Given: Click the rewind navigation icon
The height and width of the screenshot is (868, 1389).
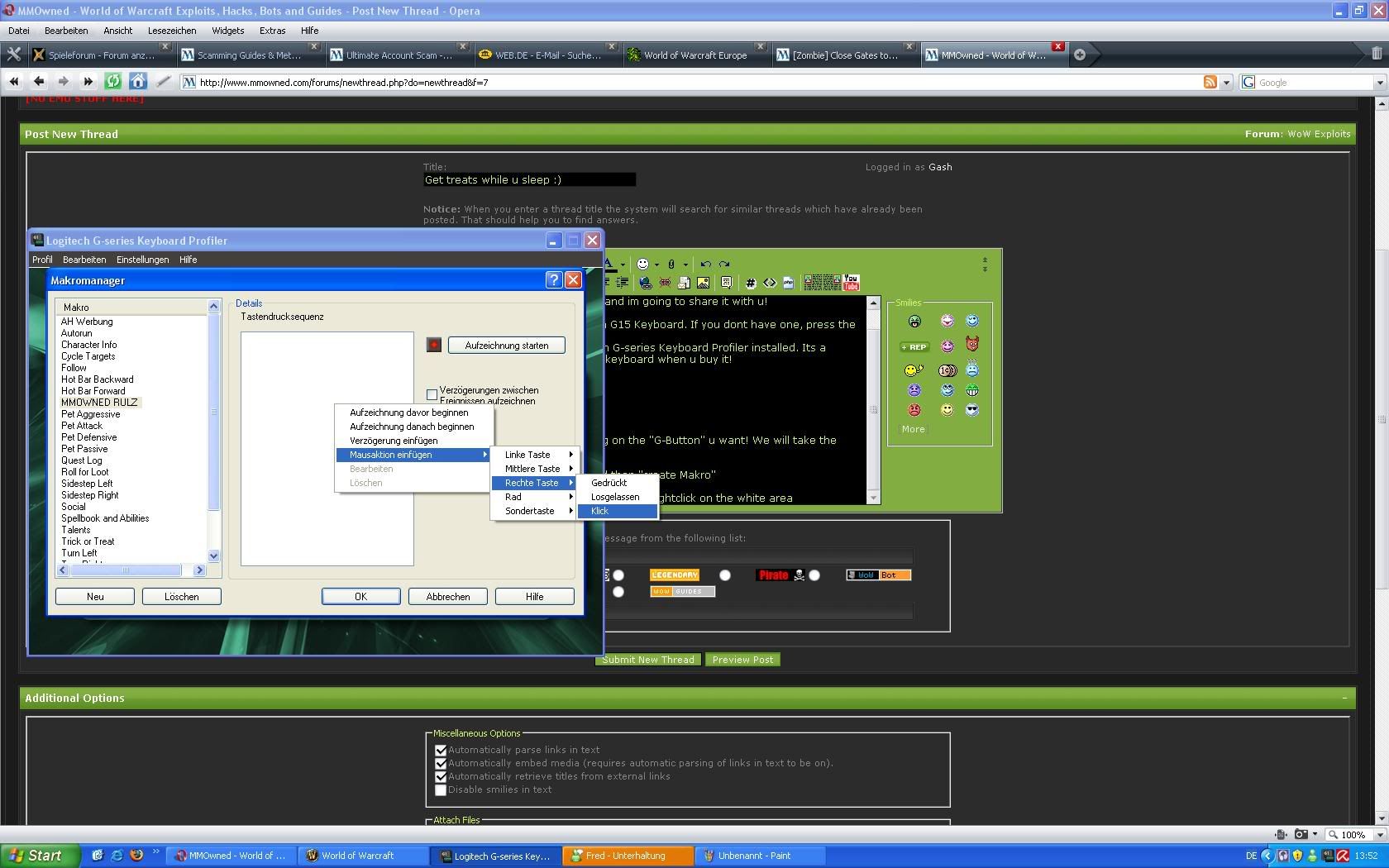Looking at the screenshot, I should [14, 81].
